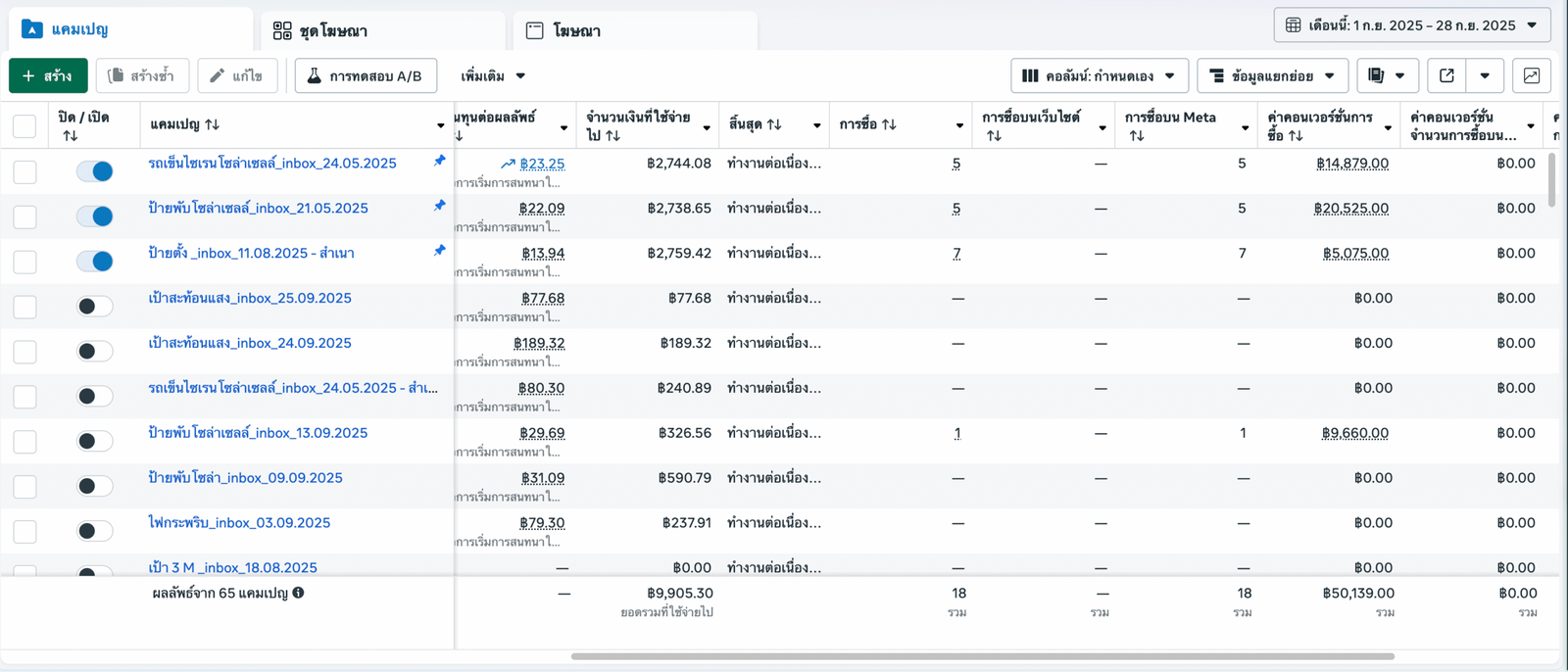Click pin icon on ป้ายตั้ง campaign row
The image size is (1568, 672).
(439, 251)
